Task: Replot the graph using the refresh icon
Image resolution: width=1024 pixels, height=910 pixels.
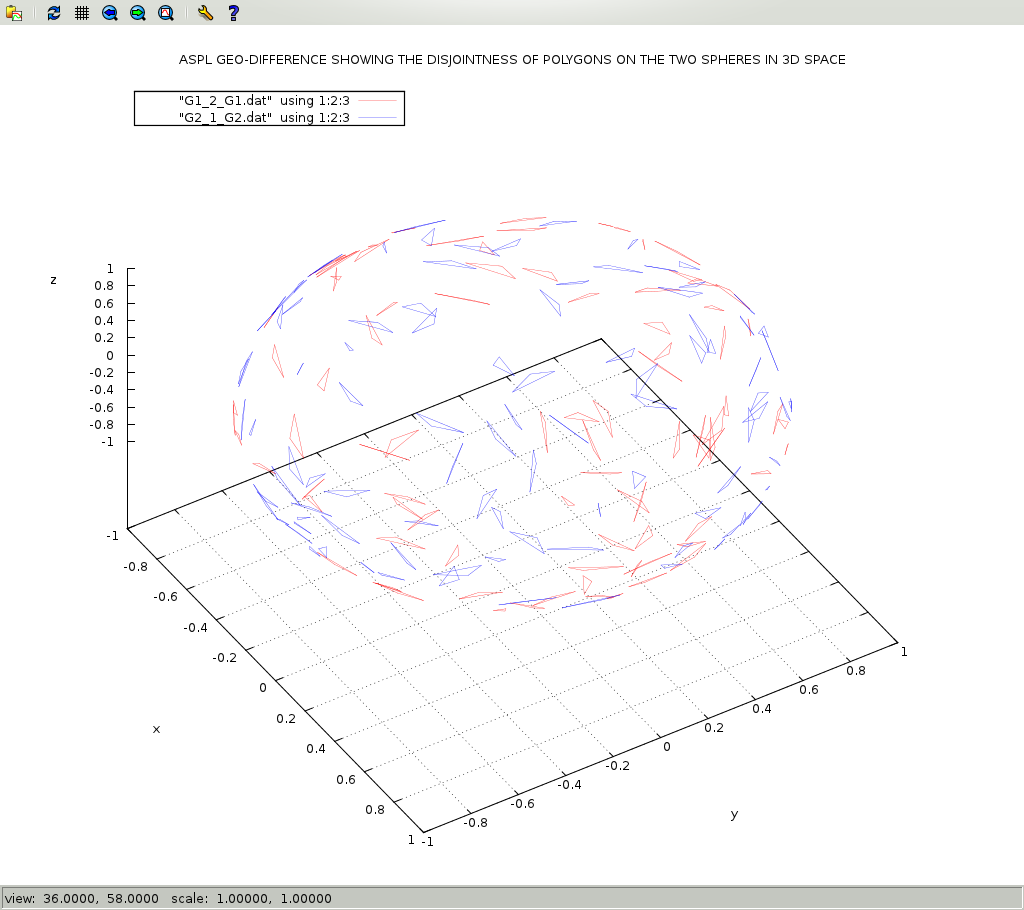Action: pyautogui.click(x=54, y=13)
